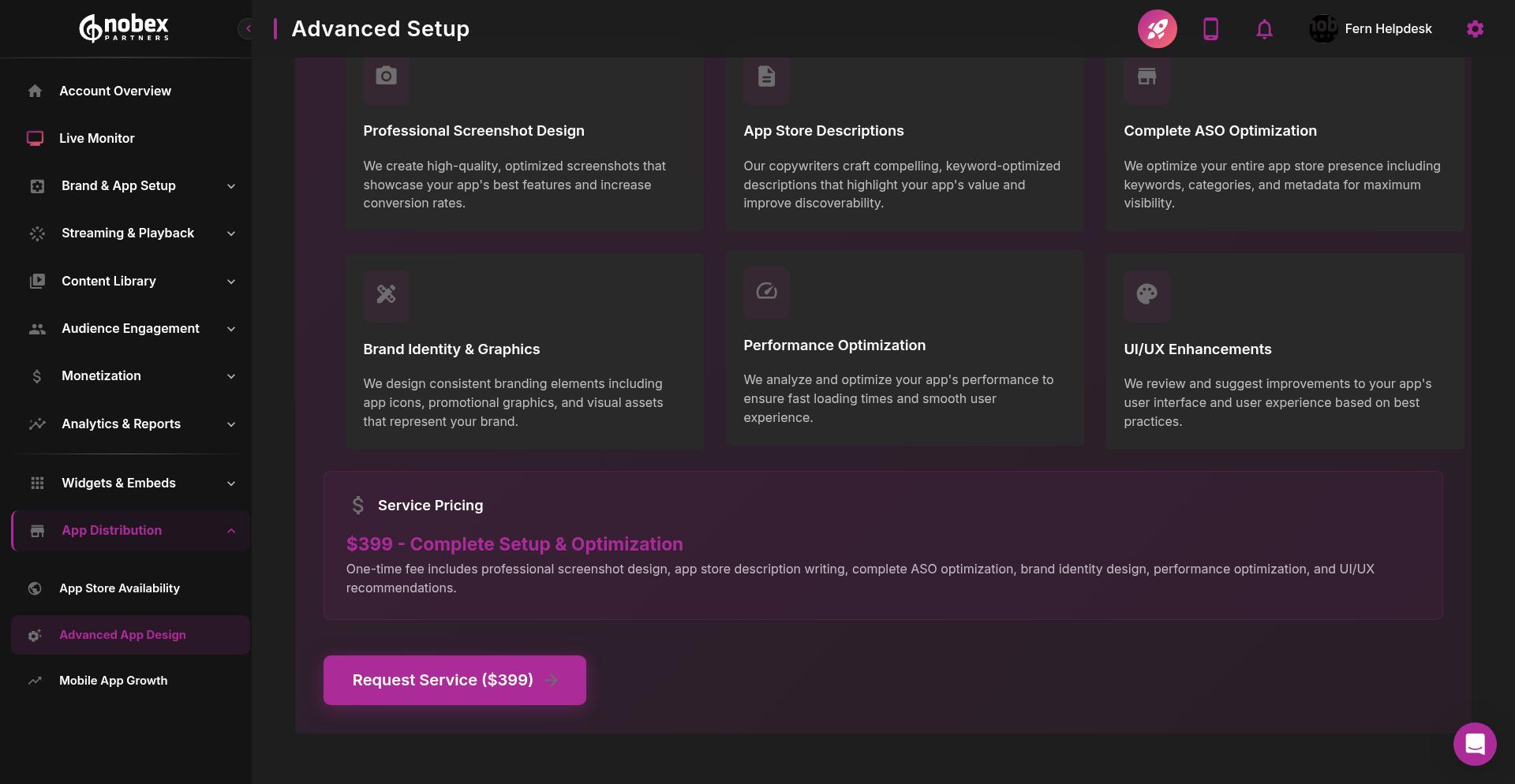Open the mobile device preview icon
This screenshot has height=784, width=1515.
pos(1210,28)
